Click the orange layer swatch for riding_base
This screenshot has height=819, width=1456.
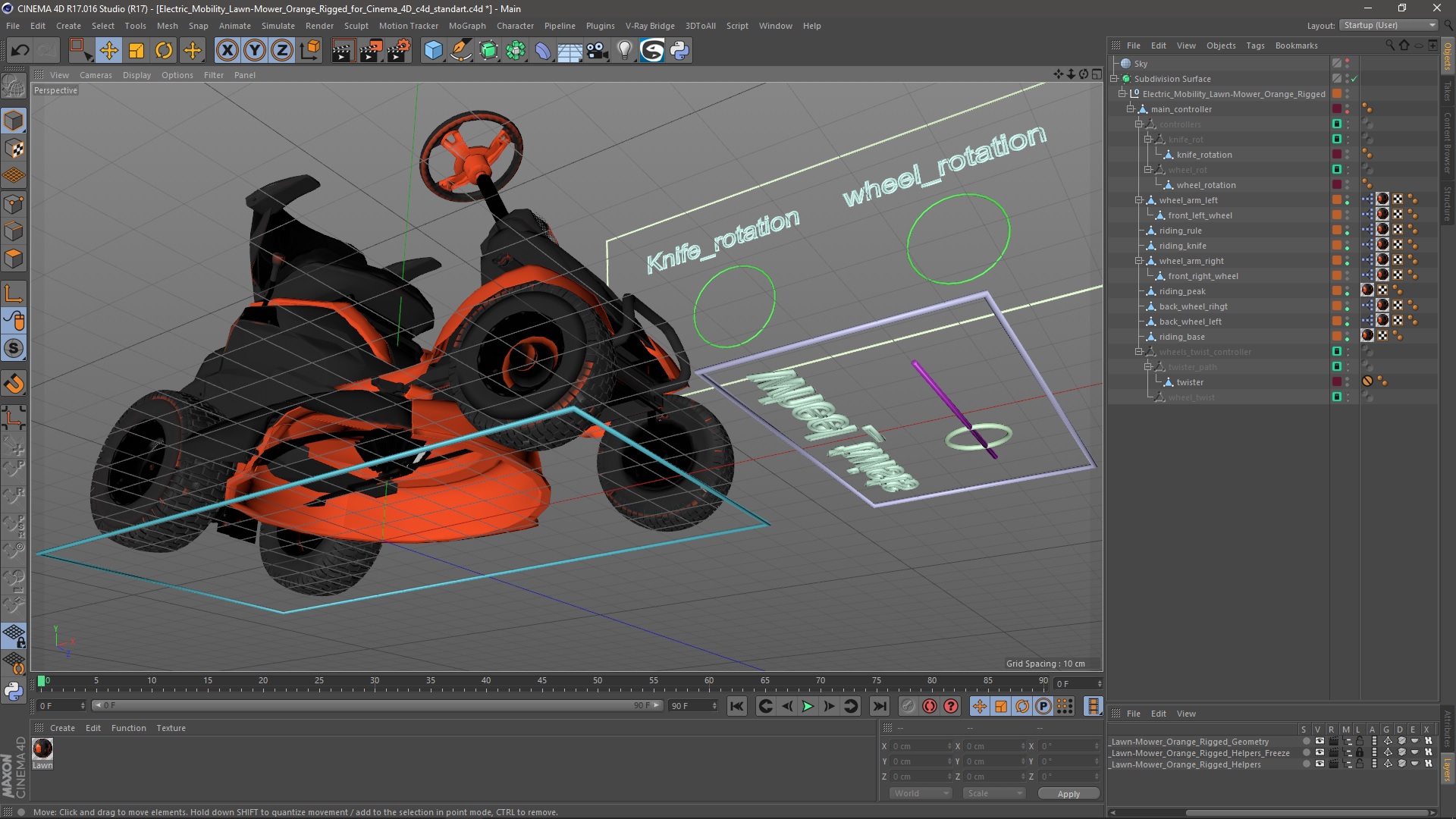point(1337,336)
